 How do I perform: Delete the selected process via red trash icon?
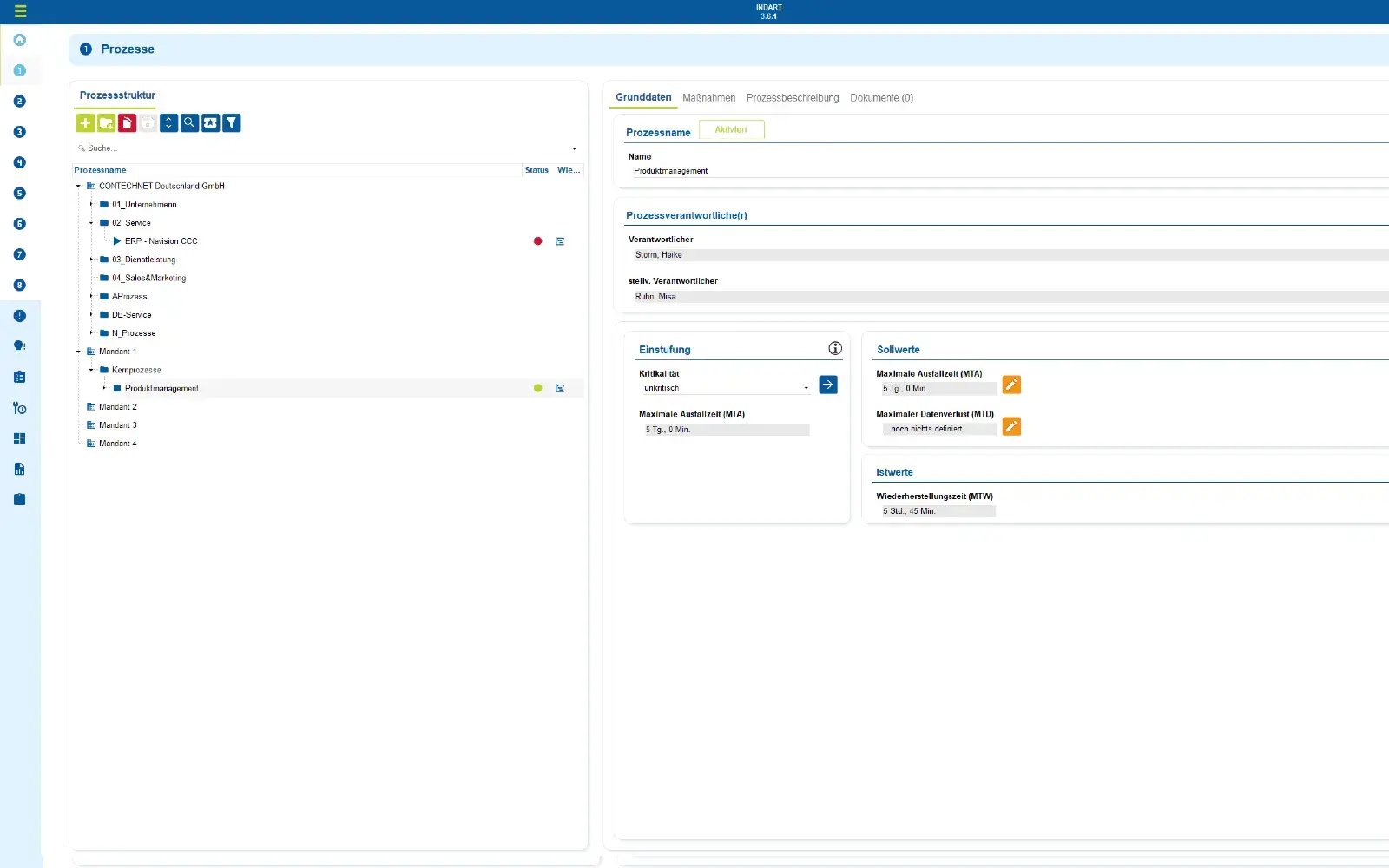pos(127,122)
